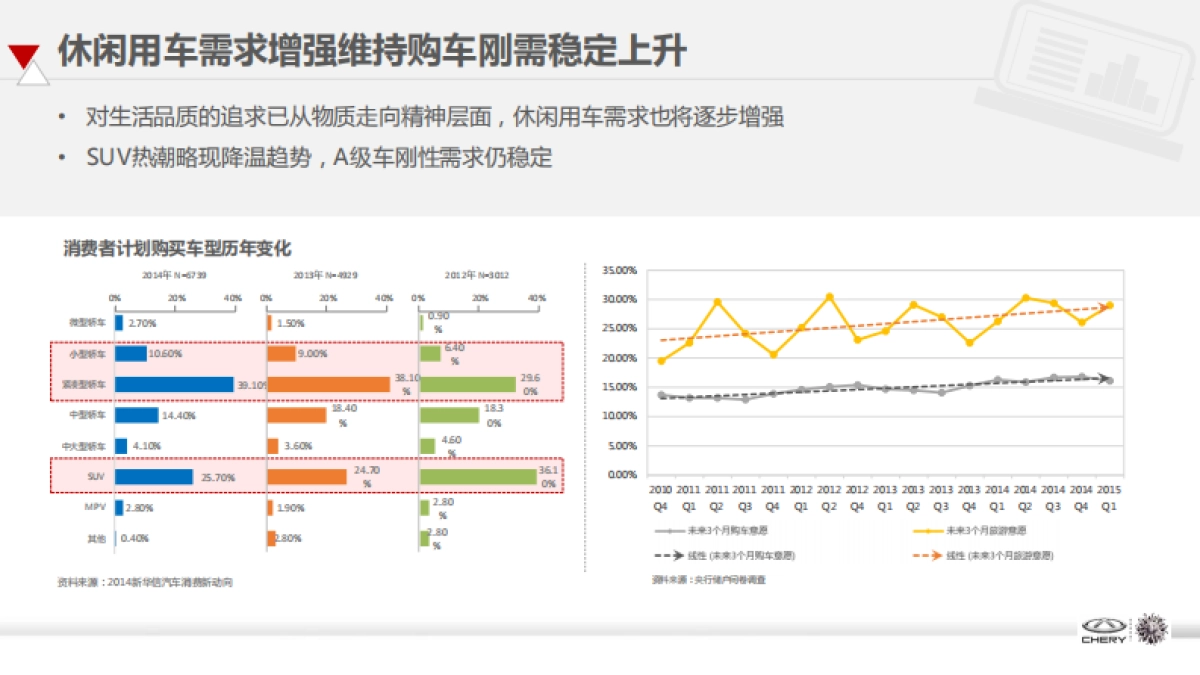
Task: Click the red triangle marker before the title
Action: pos(23,53)
